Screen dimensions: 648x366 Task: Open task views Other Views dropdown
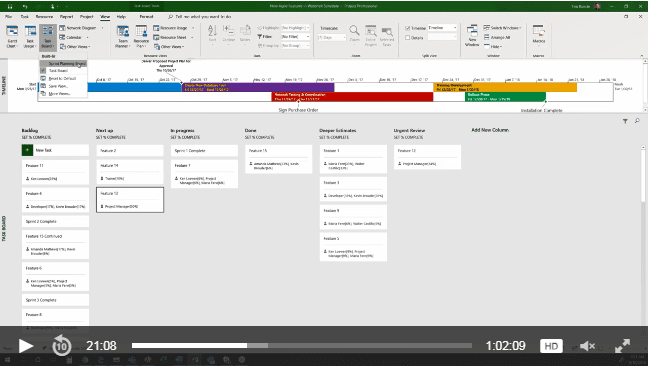(75, 47)
